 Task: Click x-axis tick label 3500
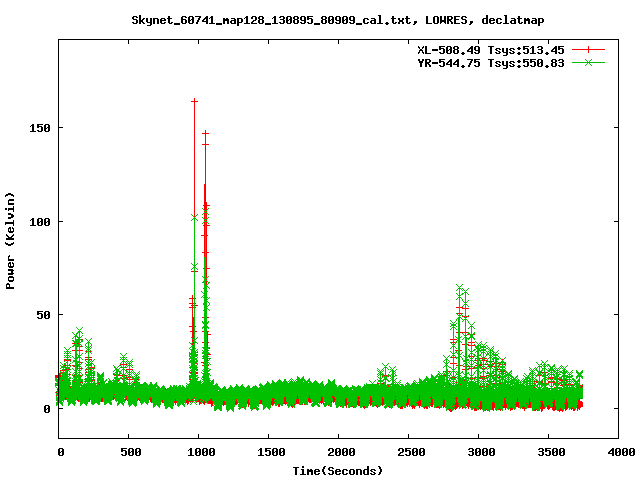pyautogui.click(x=551, y=452)
